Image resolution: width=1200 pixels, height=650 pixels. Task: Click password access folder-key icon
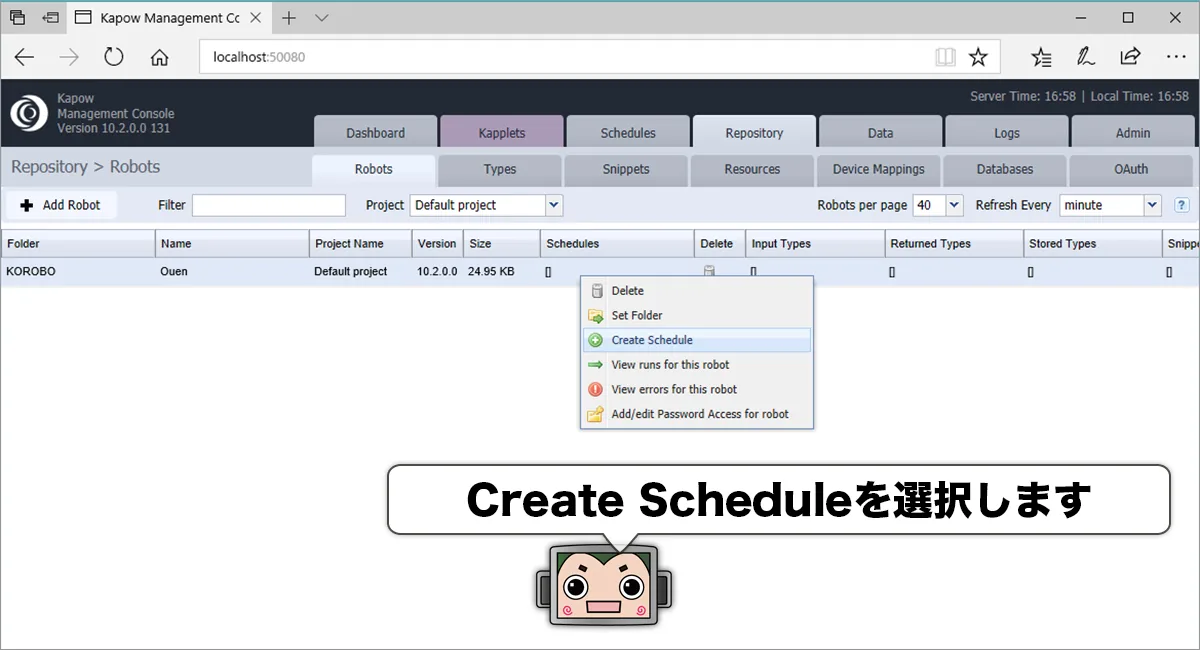596,414
